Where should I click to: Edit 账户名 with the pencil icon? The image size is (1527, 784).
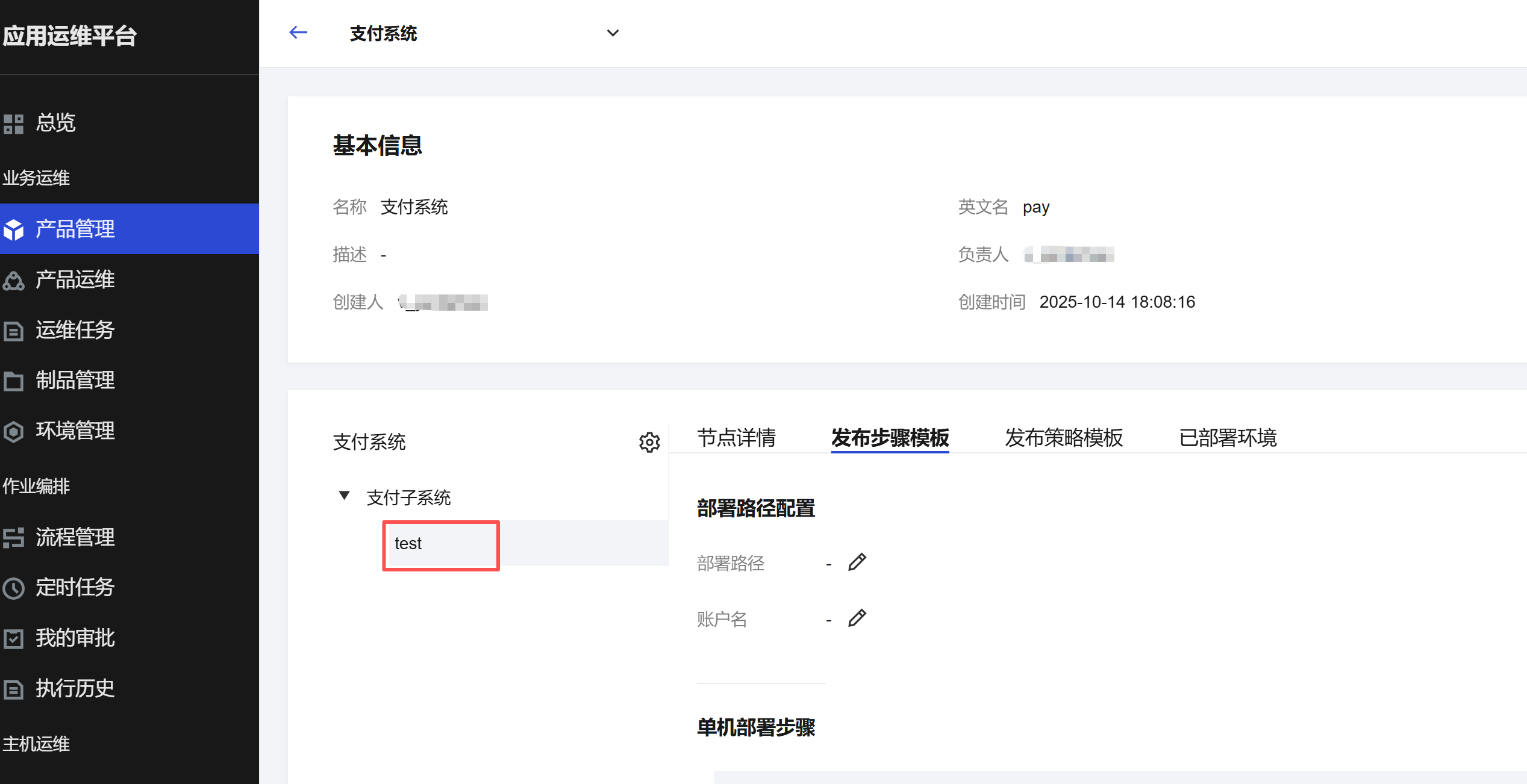(x=857, y=618)
